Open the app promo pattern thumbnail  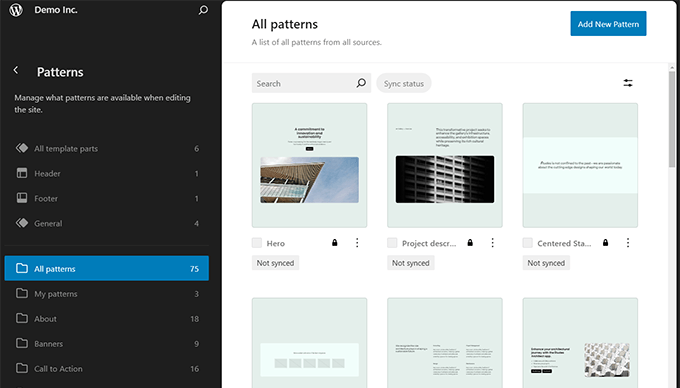point(580,342)
